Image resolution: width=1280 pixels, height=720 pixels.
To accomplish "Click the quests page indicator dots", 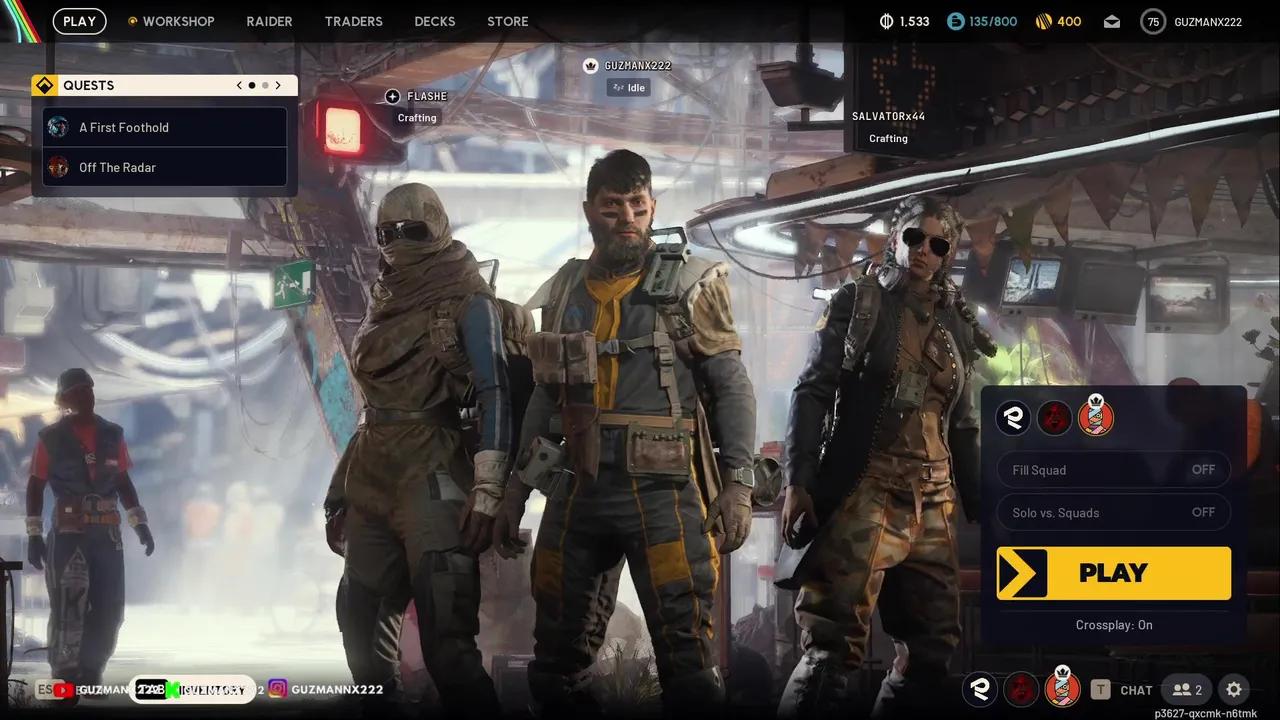I will 258,85.
